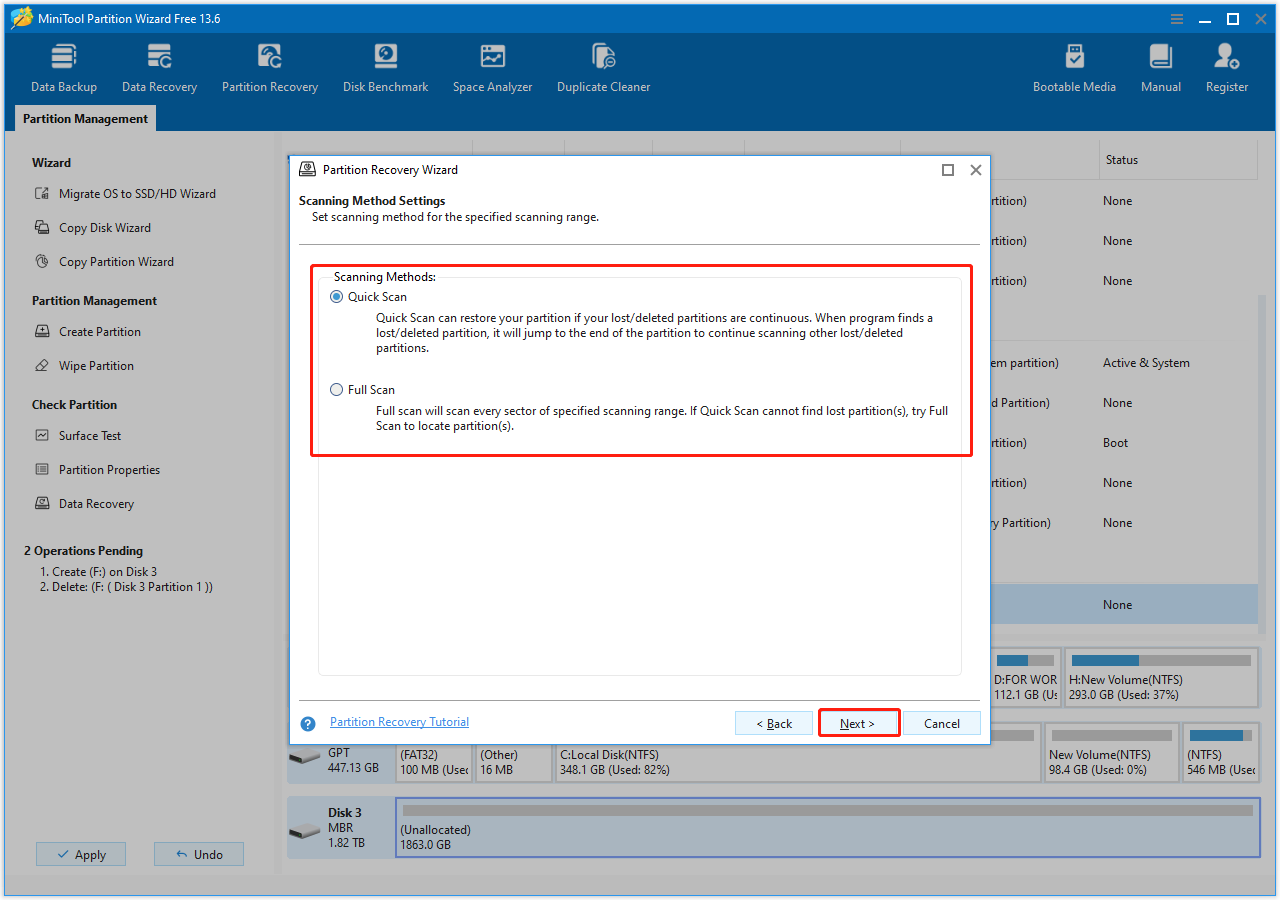This screenshot has width=1280, height=900.
Task: Open the Partition Recovery Tutorial link
Action: [399, 721]
